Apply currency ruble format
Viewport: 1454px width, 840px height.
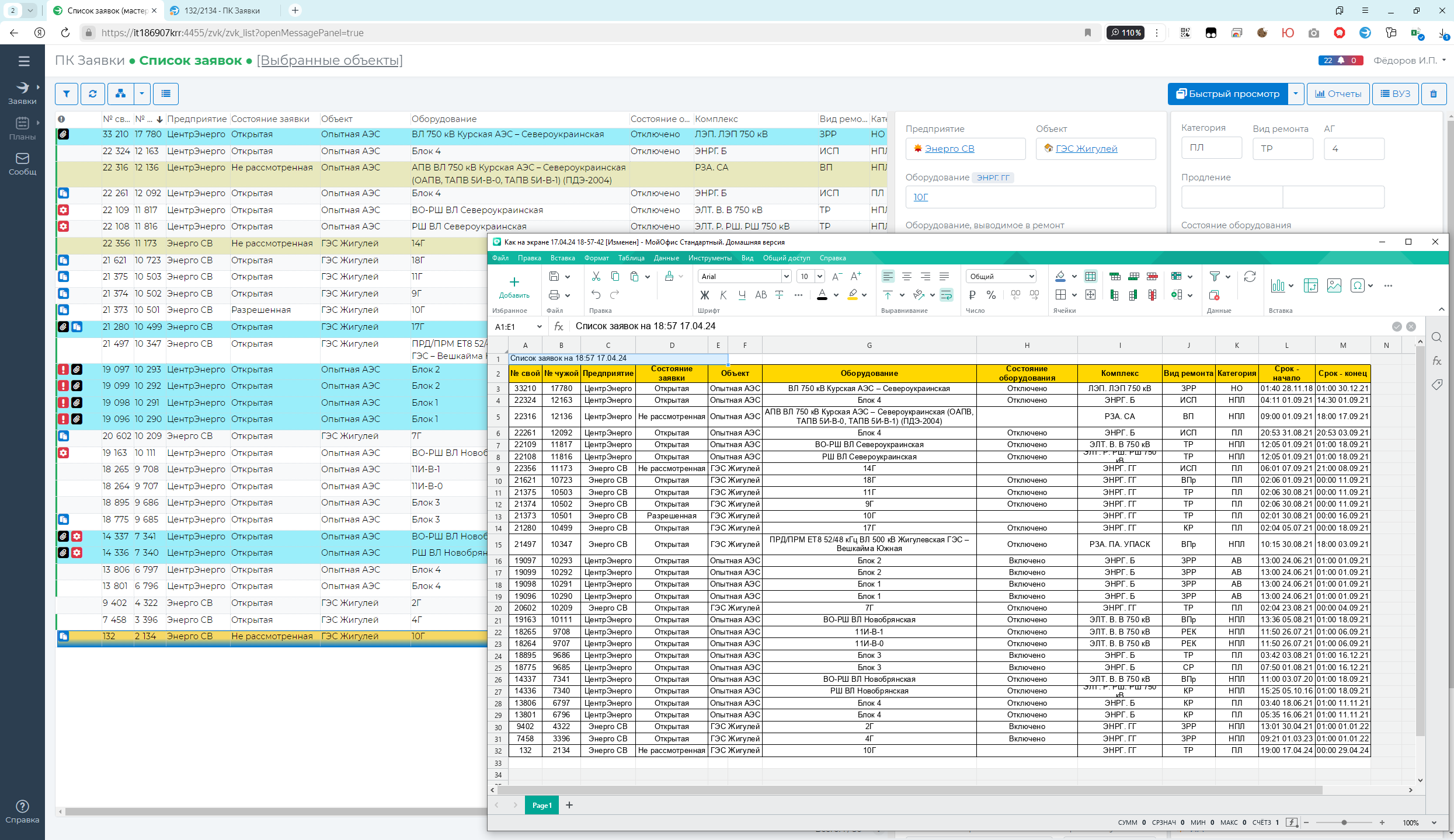pos(972,295)
